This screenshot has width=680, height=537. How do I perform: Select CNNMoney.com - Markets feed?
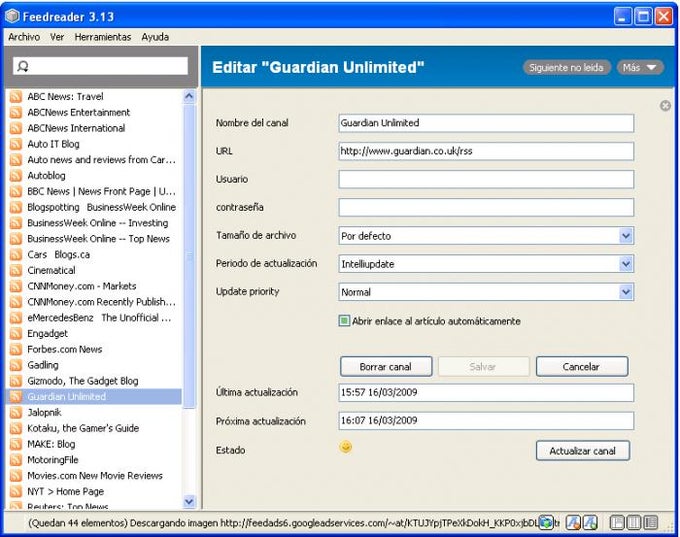94,286
